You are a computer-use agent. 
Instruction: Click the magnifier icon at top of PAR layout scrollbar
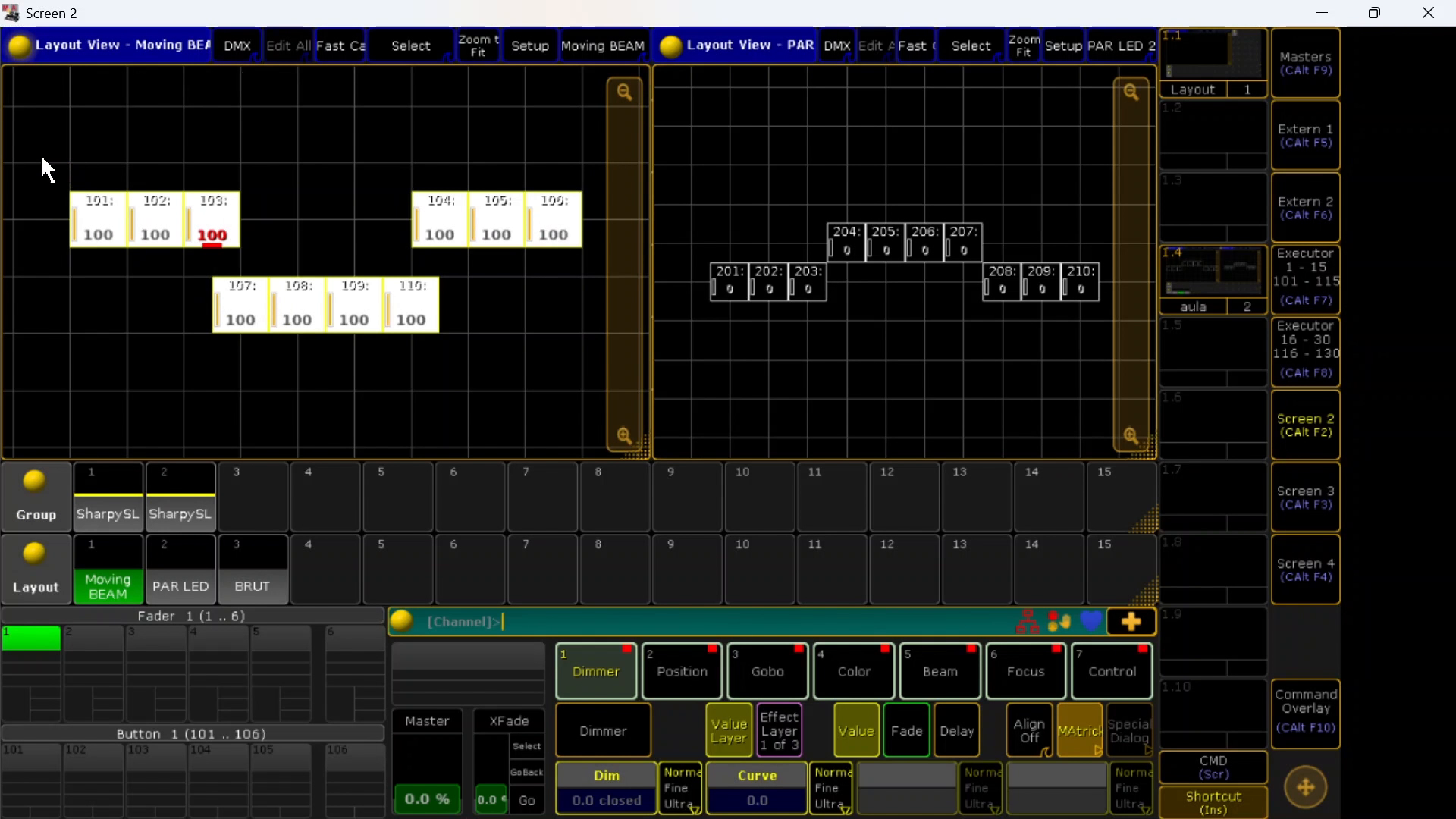tap(1131, 92)
